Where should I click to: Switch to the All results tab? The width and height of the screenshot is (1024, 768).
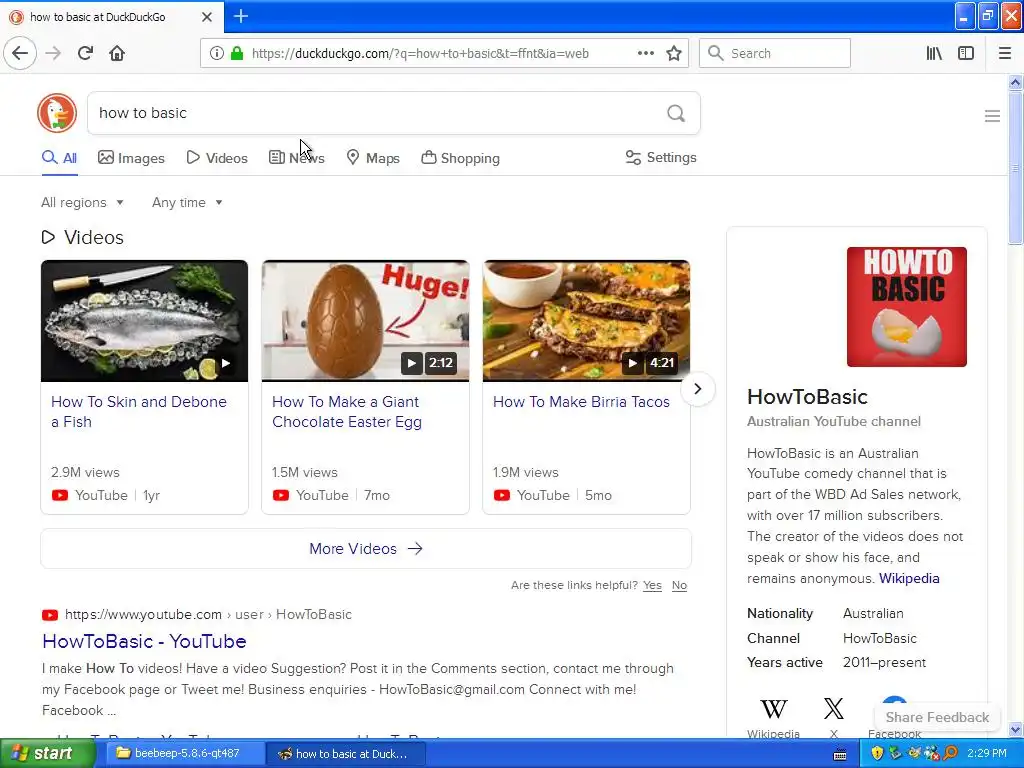tap(59, 158)
